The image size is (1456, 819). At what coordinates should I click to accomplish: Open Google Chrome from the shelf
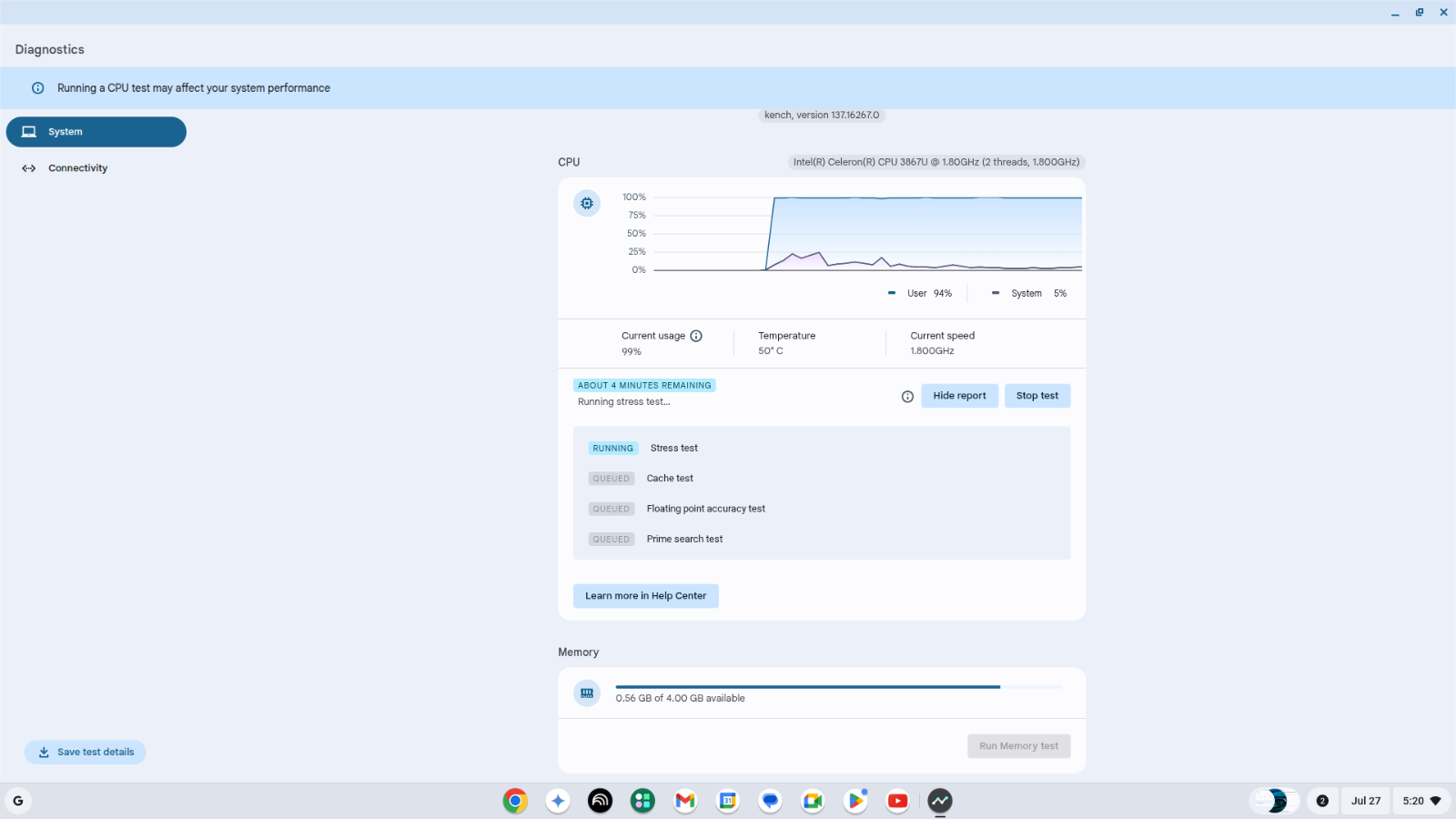pos(515,801)
